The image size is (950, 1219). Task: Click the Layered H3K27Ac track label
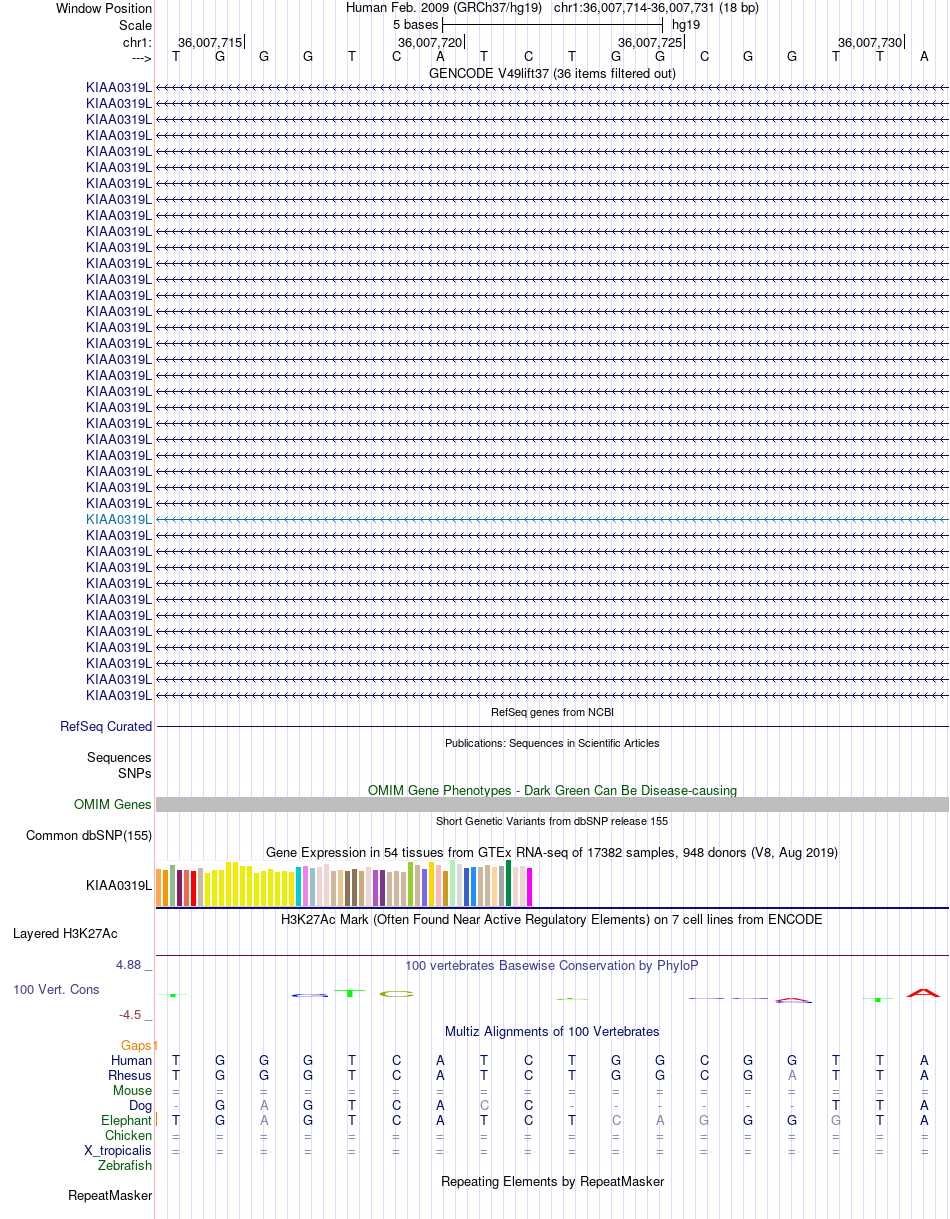pyautogui.click(x=65, y=934)
